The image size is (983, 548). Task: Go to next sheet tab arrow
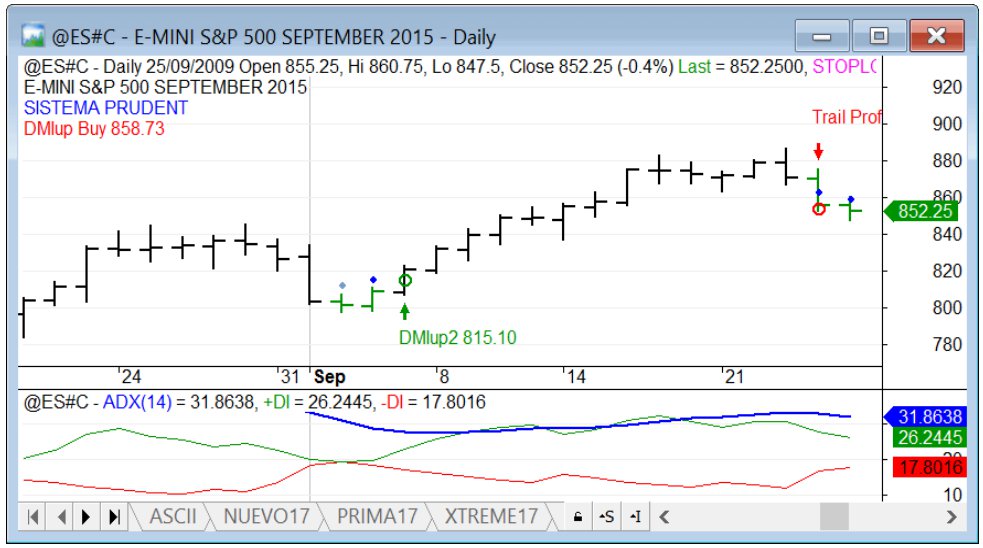click(87, 517)
